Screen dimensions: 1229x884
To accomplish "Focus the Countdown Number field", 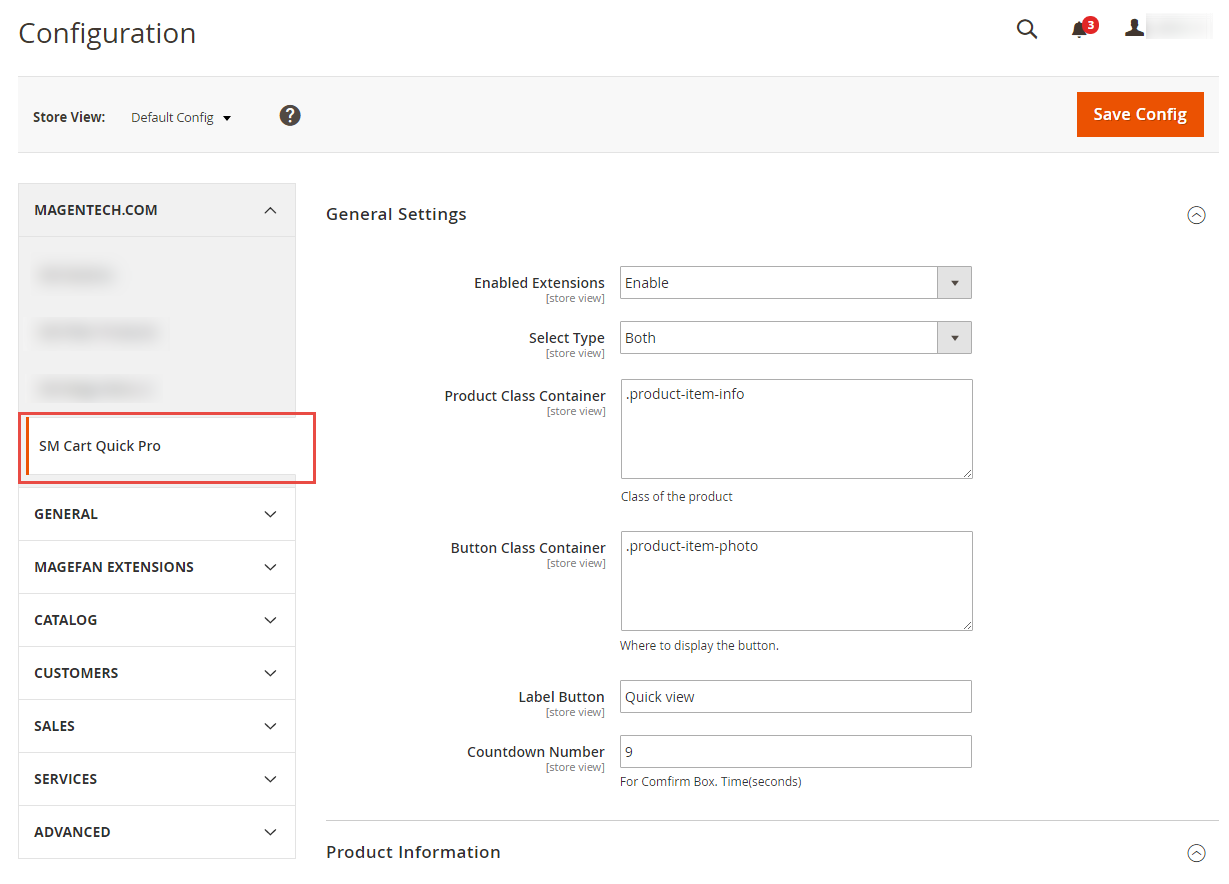I will click(x=795, y=752).
